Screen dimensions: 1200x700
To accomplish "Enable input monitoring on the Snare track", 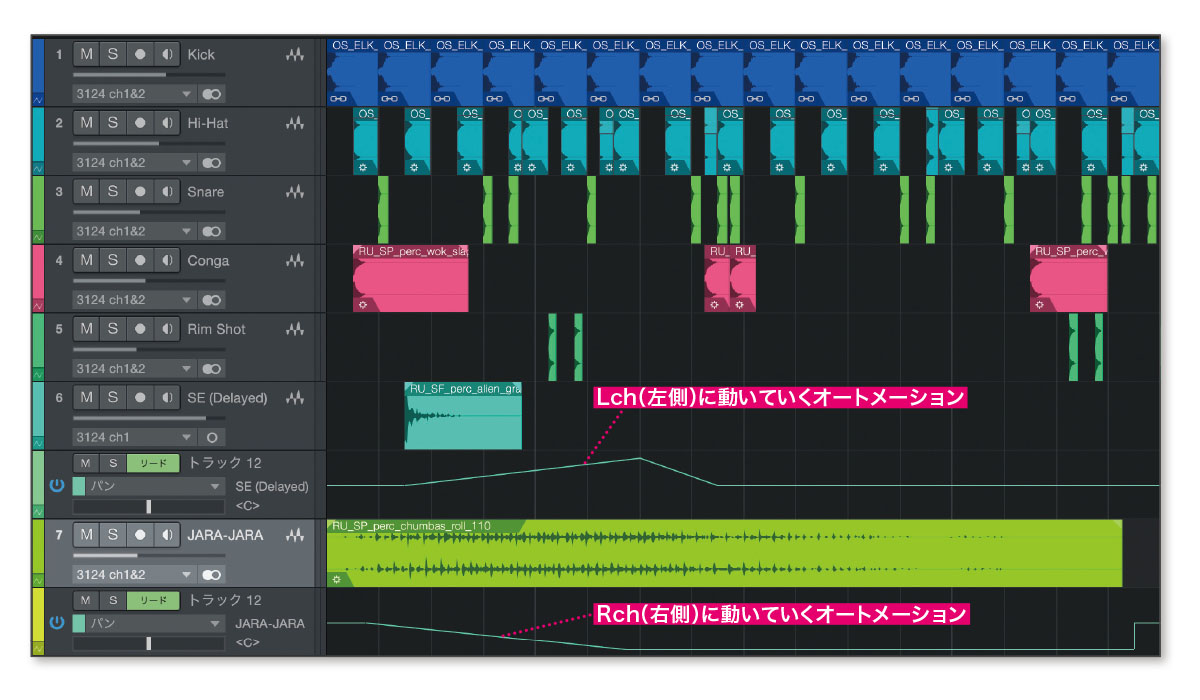I will [167, 191].
